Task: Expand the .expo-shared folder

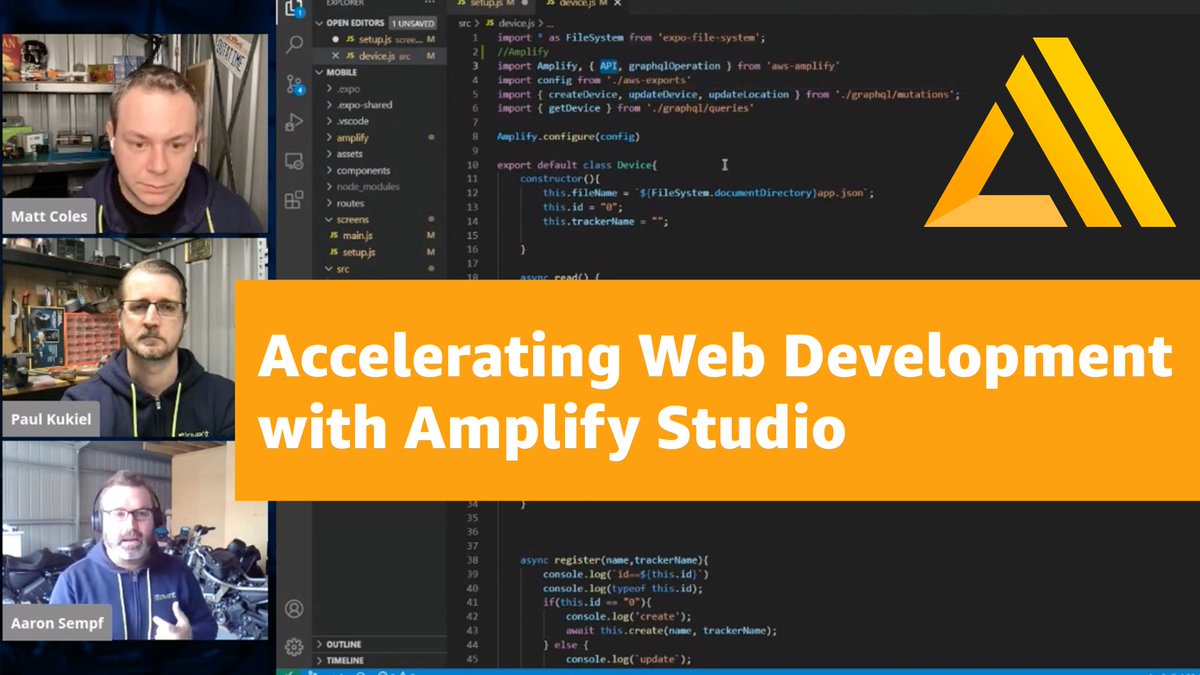Action: [330, 105]
